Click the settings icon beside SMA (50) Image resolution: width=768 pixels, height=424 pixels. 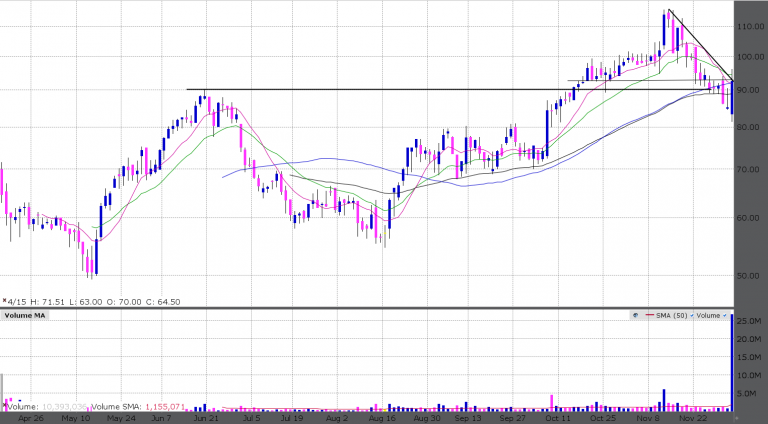(x=634, y=316)
